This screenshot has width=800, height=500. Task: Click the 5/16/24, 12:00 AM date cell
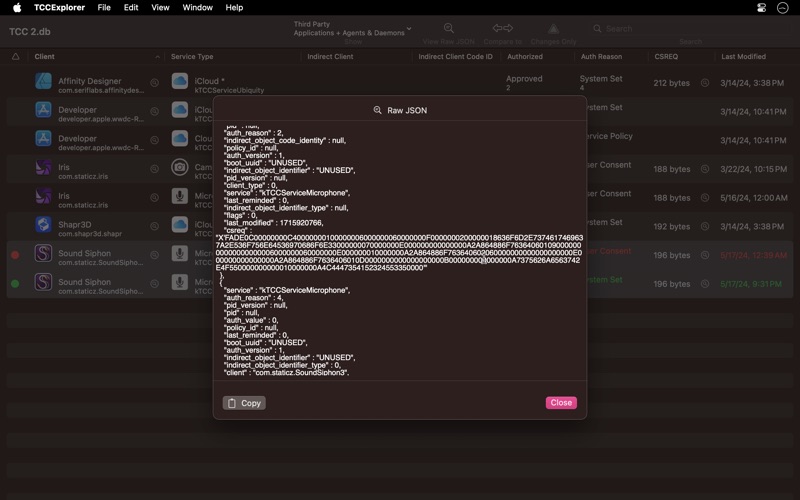754,197
